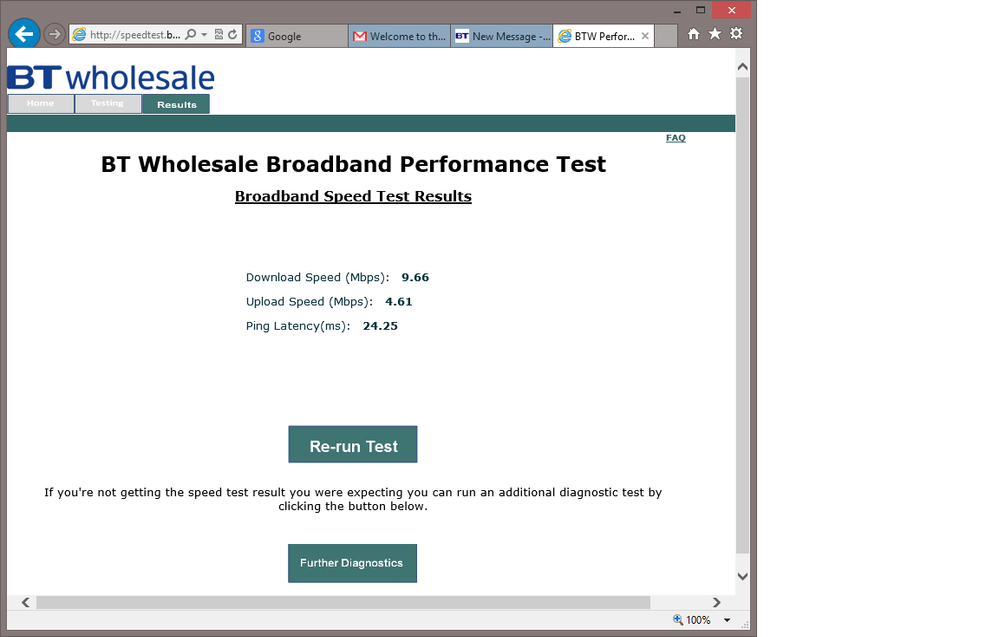
Task: Click the 'Ping Latency(ms):' label
Action: click(x=298, y=326)
